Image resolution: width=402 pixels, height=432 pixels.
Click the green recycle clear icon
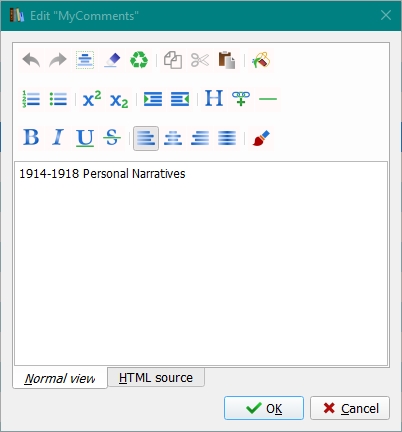coord(139,60)
